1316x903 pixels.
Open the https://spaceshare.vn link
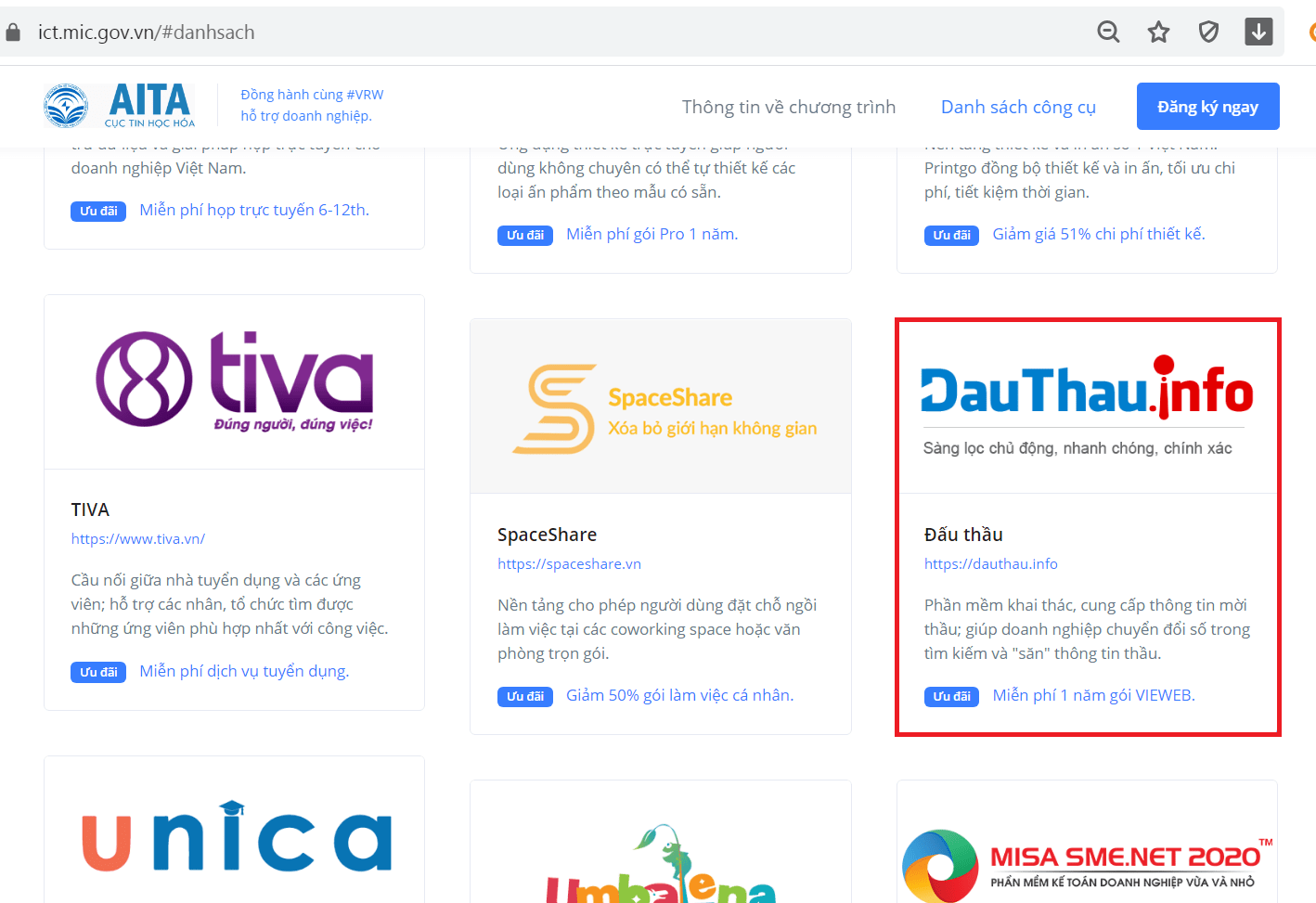point(569,563)
